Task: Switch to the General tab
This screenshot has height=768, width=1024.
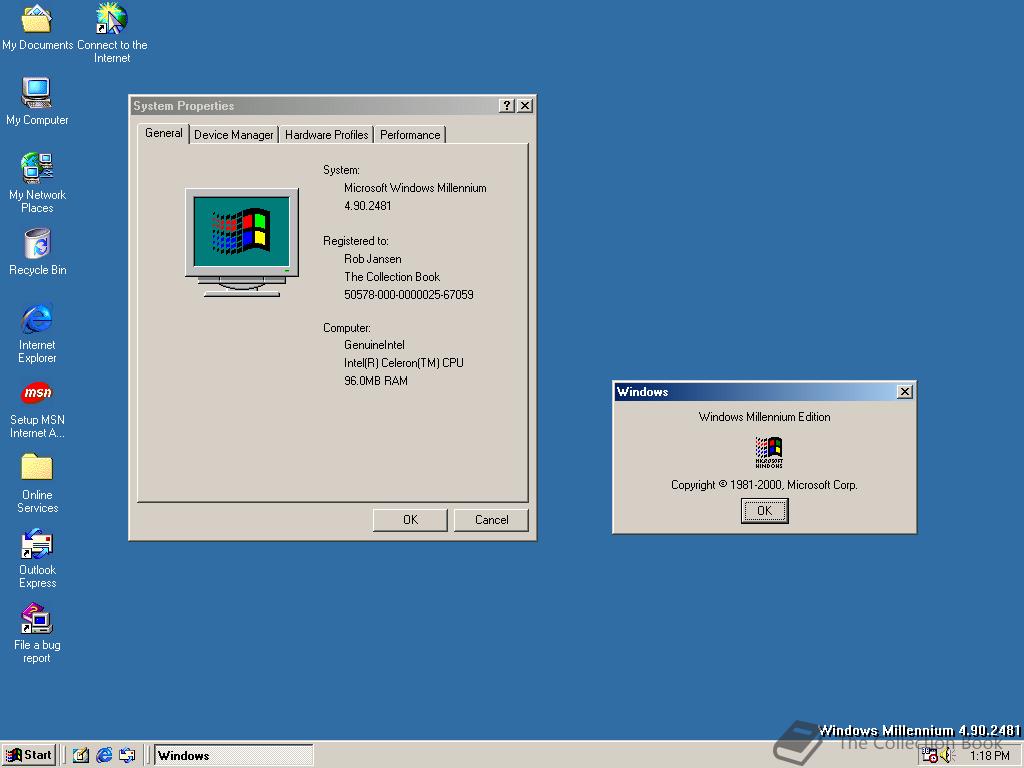Action: pos(163,133)
